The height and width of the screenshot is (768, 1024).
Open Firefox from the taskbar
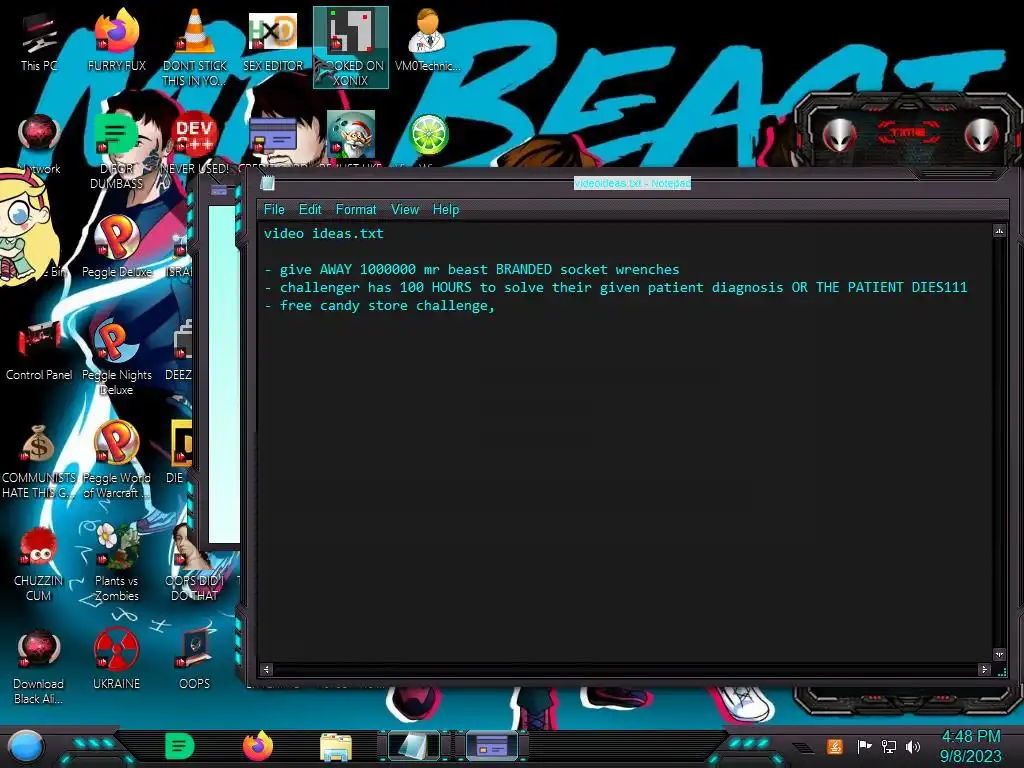258,746
